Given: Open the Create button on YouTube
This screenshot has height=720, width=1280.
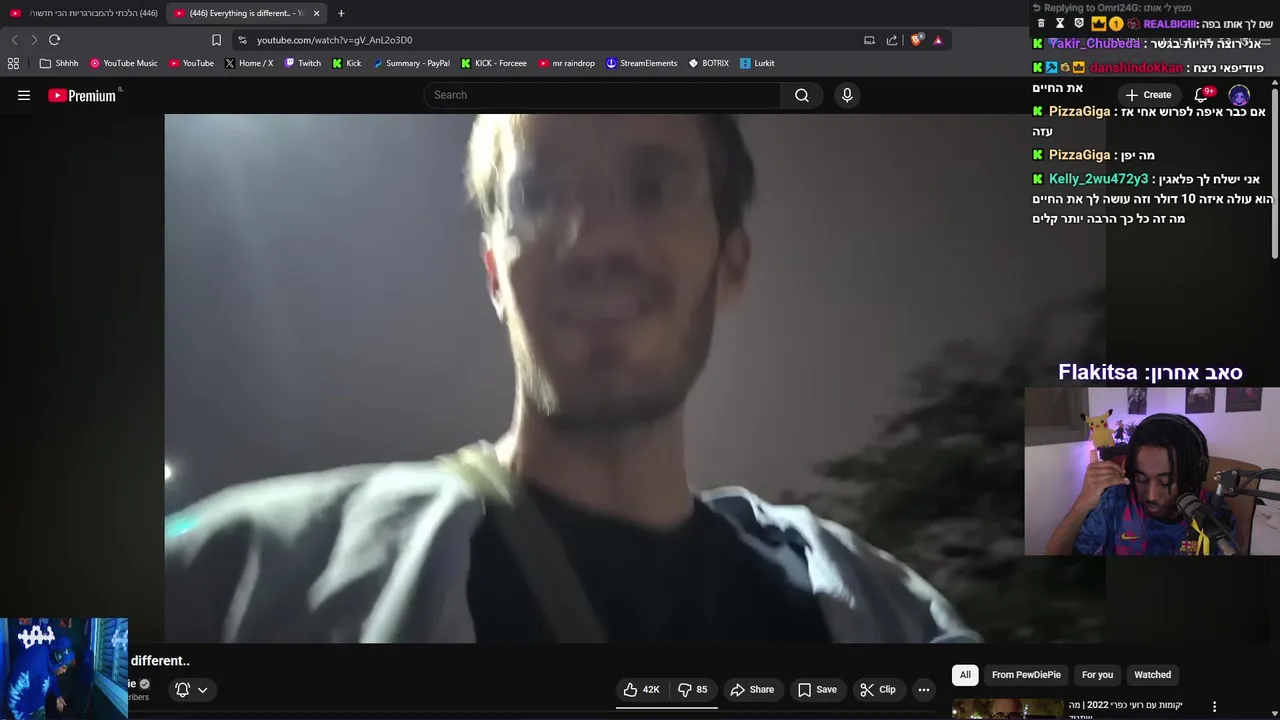Looking at the screenshot, I should point(1148,95).
